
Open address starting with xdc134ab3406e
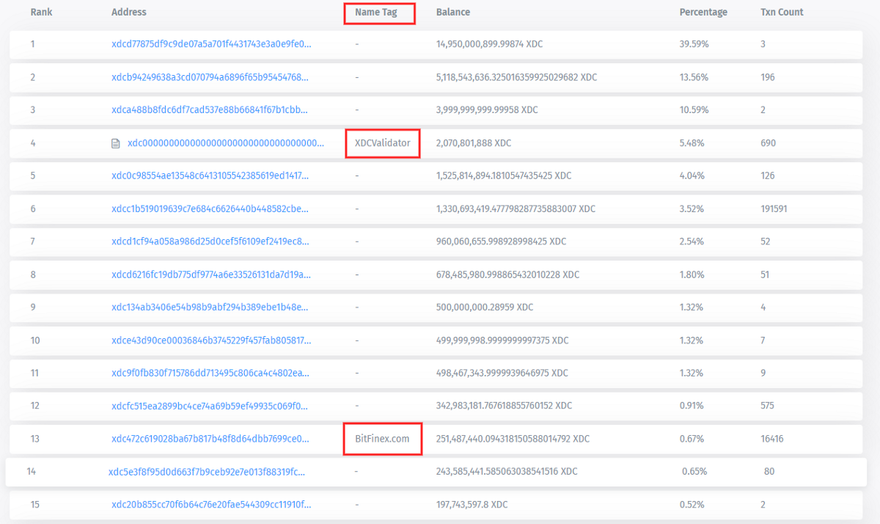(x=210, y=307)
